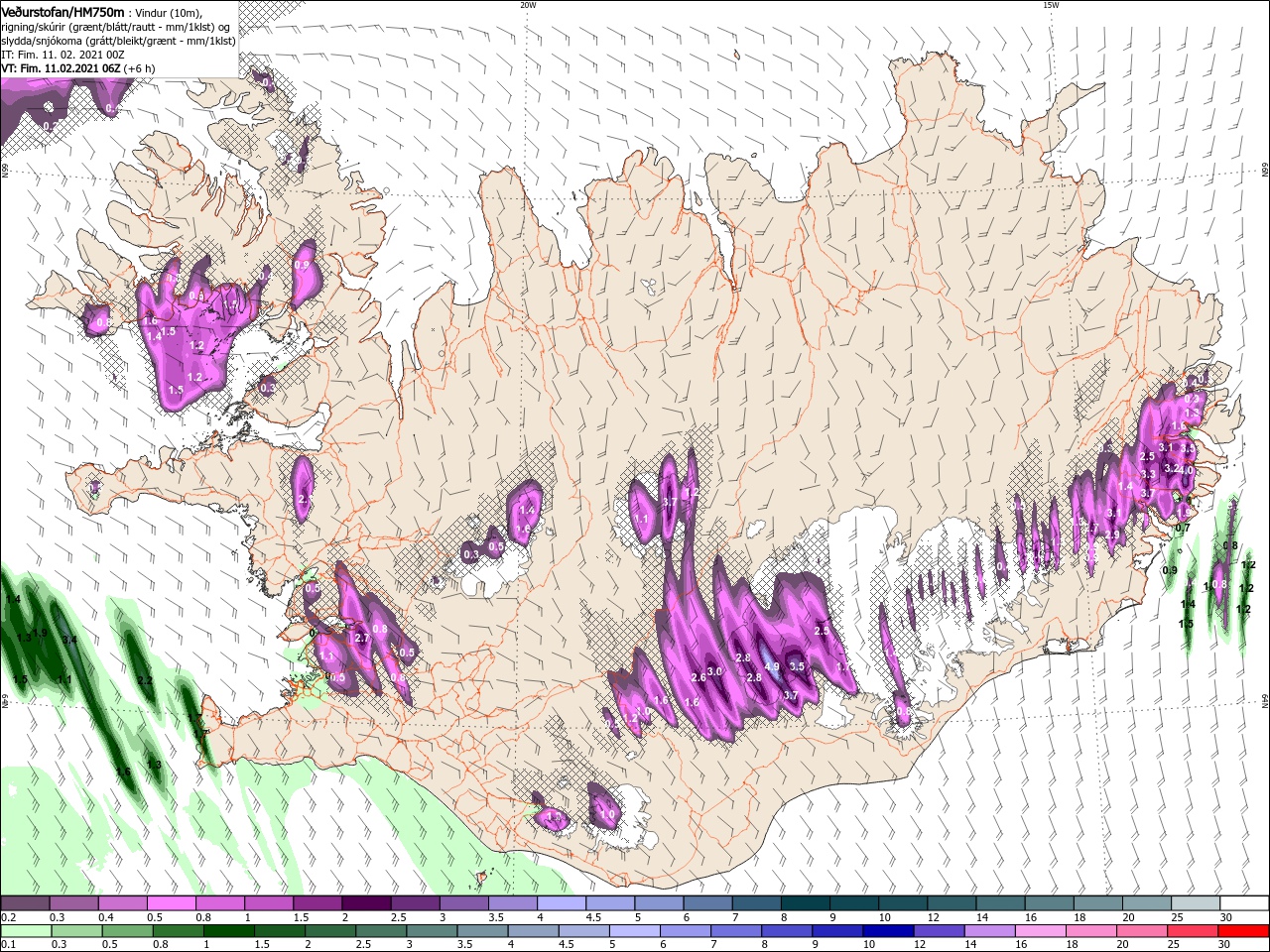Click the IT initial time line 2021 00Z
Screen dimensions: 1270x952
[62, 55]
